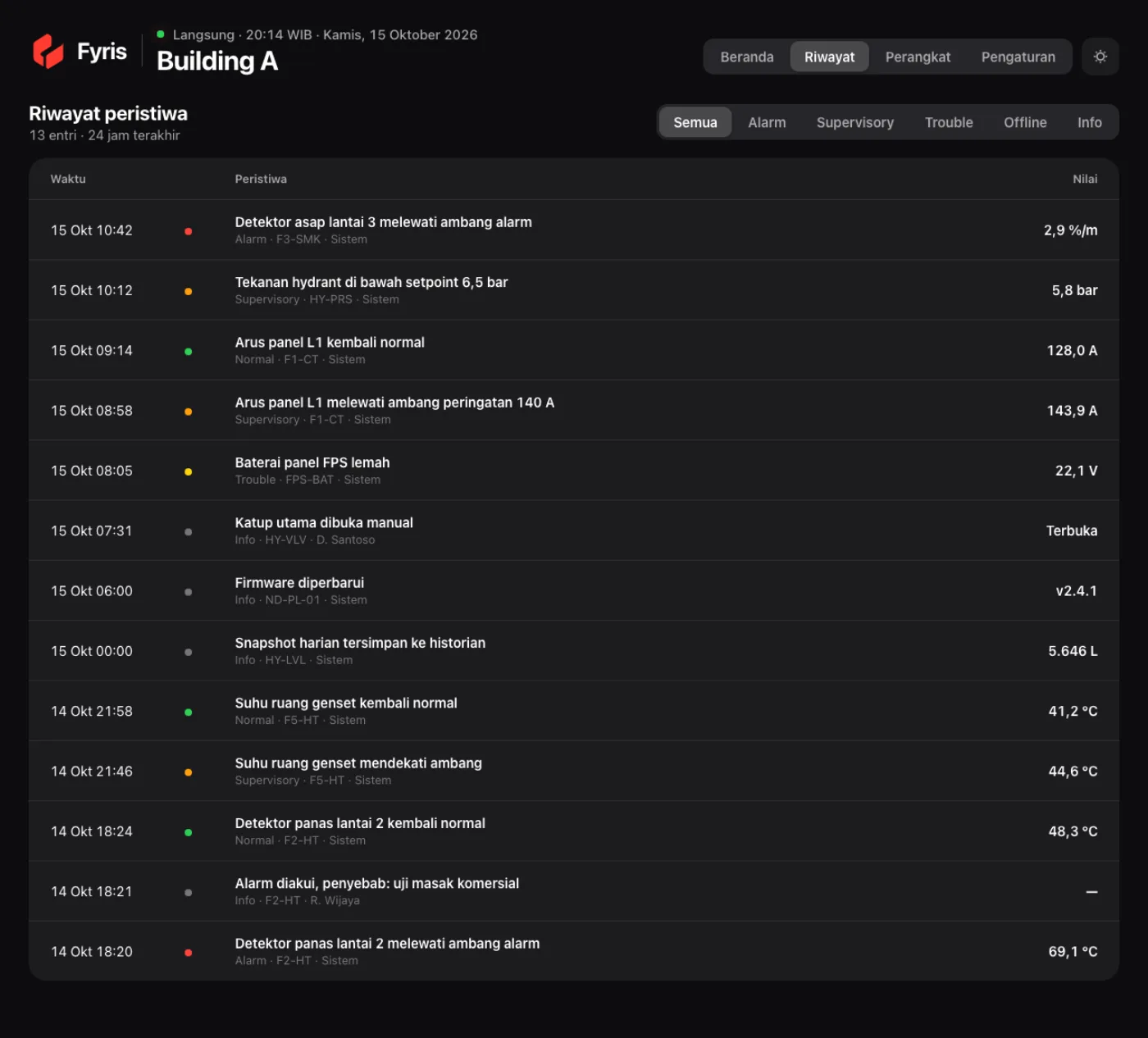Screen dimensions: 1148x1038
Task: Select the Semua event filter
Action: 695,122
